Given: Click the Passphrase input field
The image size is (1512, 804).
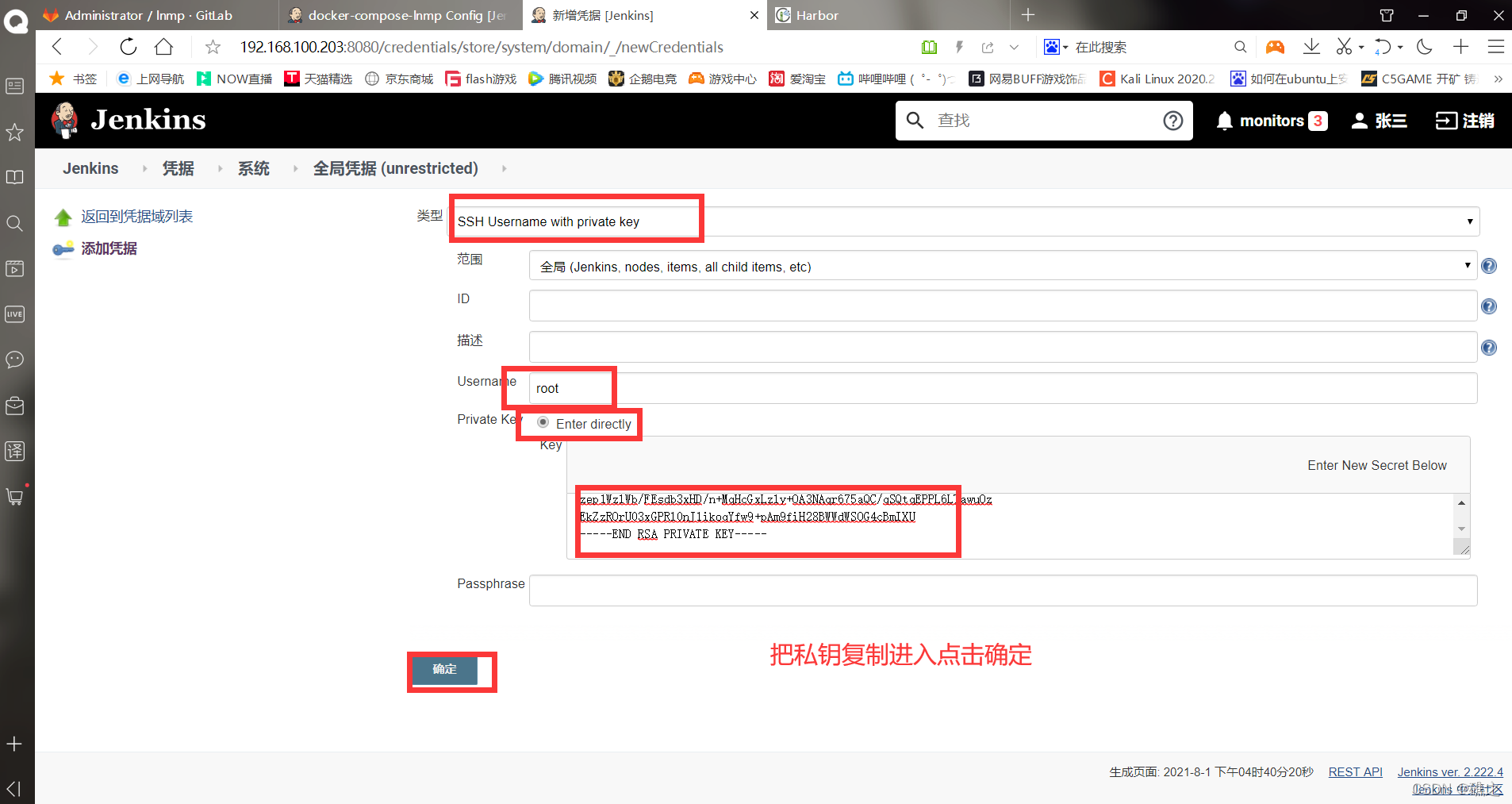Looking at the screenshot, I should click(1003, 590).
